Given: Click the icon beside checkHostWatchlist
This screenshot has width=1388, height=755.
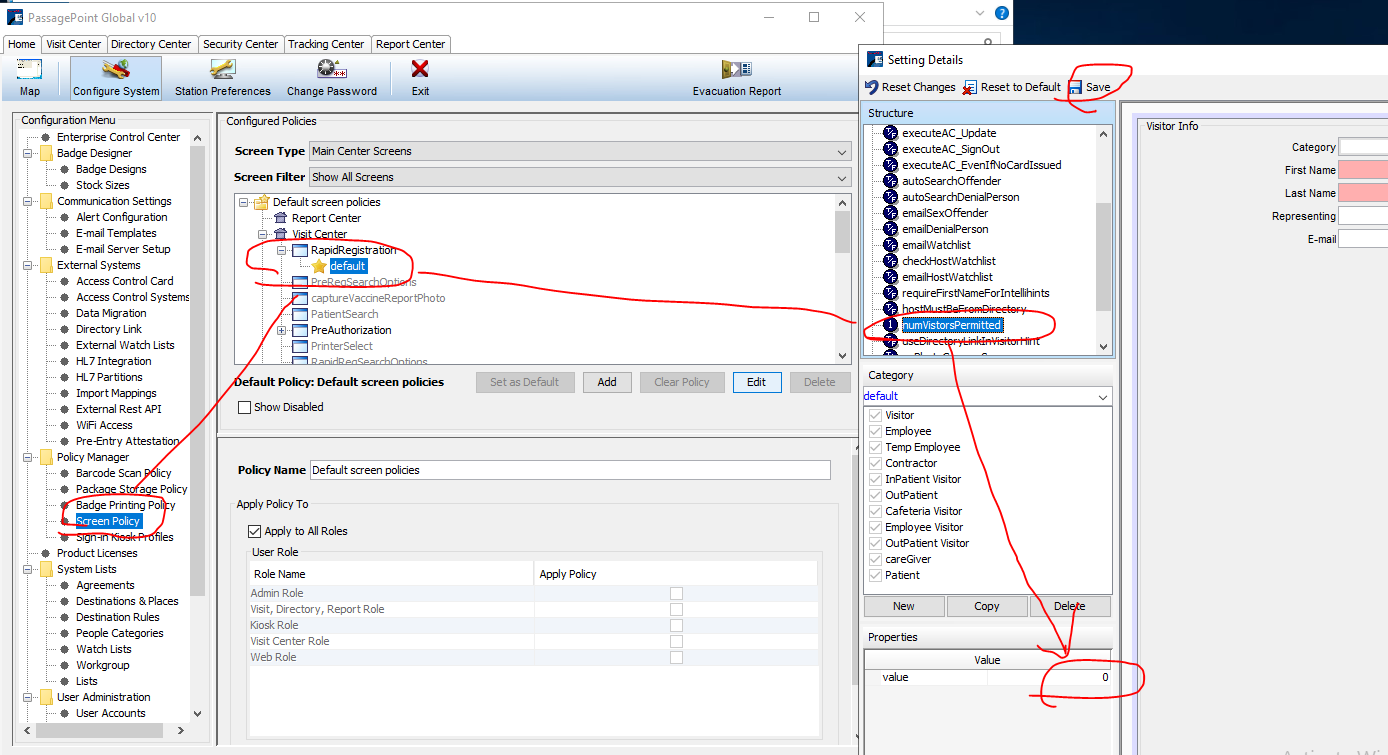Looking at the screenshot, I should click(x=890, y=261).
